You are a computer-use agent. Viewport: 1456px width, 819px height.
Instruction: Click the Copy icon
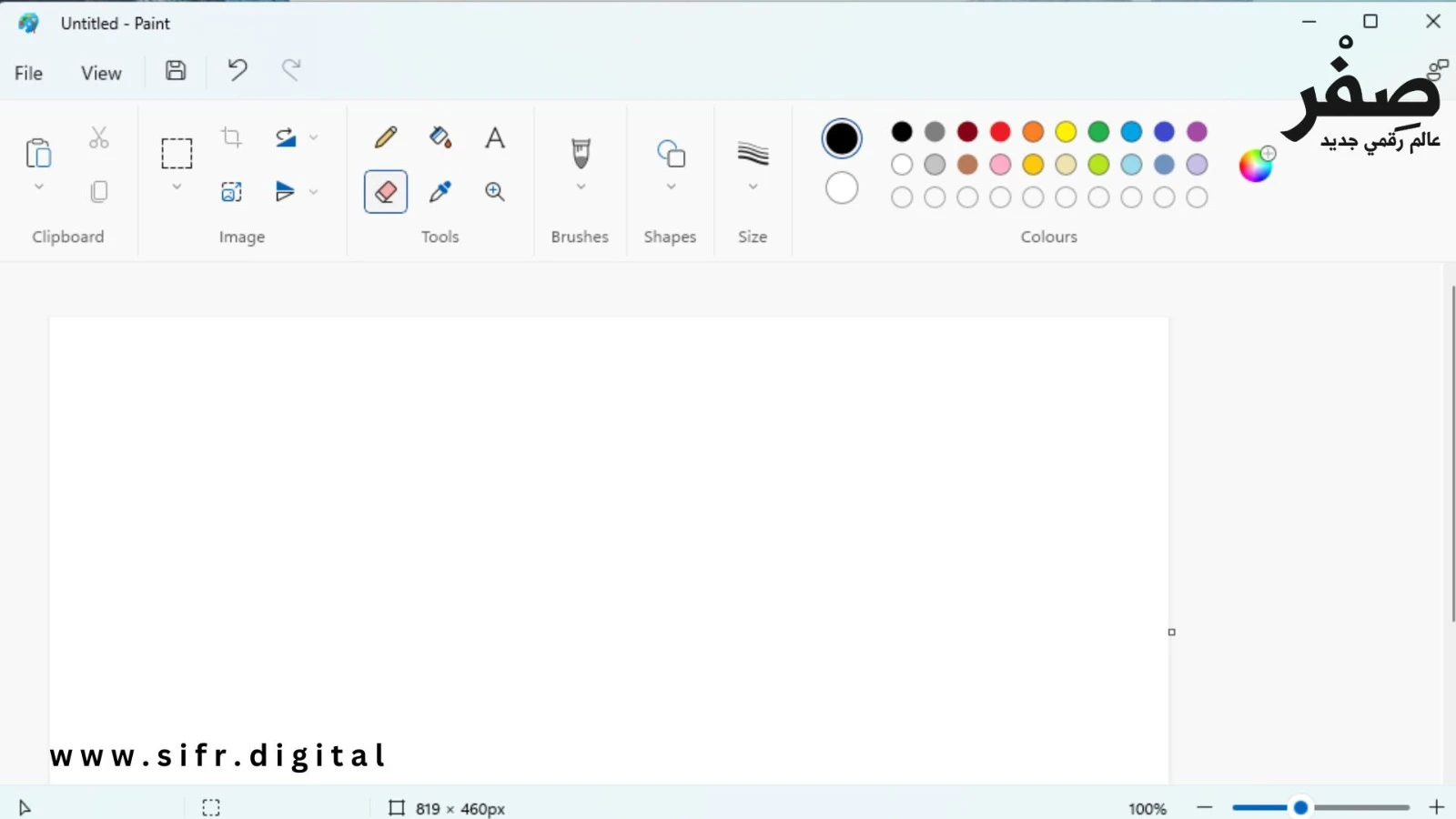[x=99, y=191]
